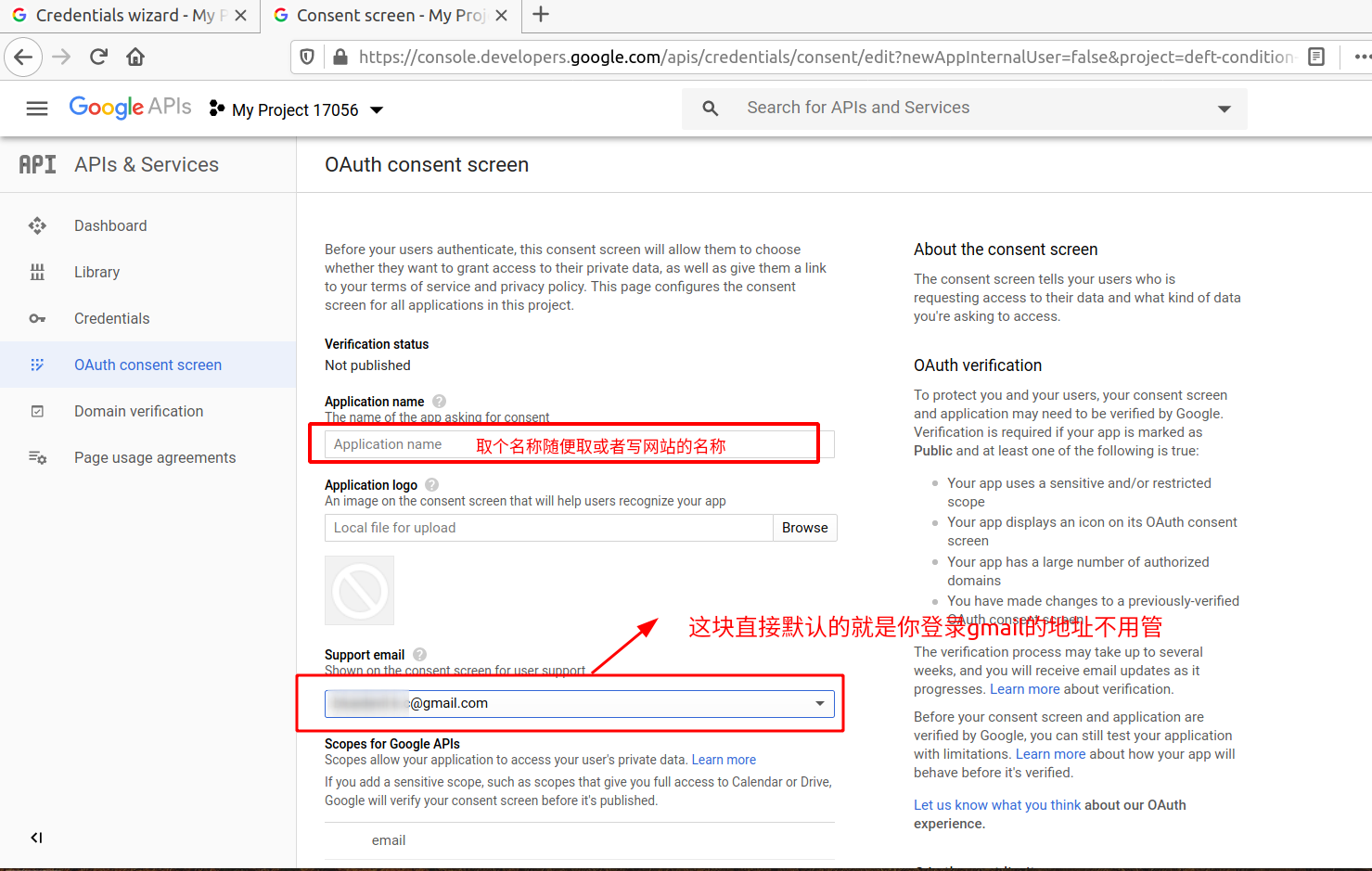Click Let us know what you think
Viewport: 1372px width, 871px height.
click(x=997, y=805)
